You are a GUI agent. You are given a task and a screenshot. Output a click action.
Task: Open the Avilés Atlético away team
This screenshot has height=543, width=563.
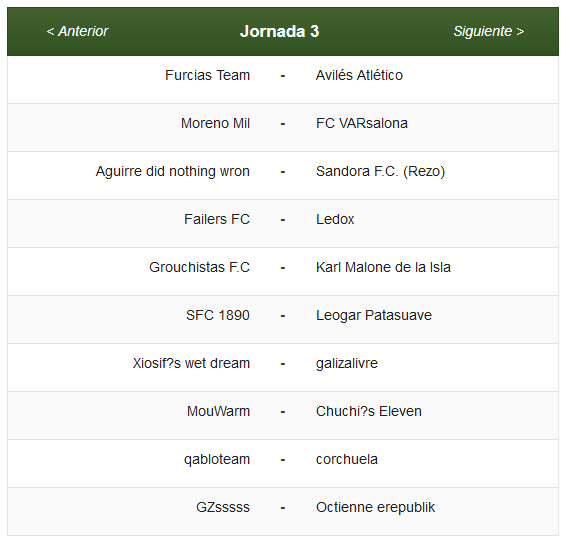point(359,75)
